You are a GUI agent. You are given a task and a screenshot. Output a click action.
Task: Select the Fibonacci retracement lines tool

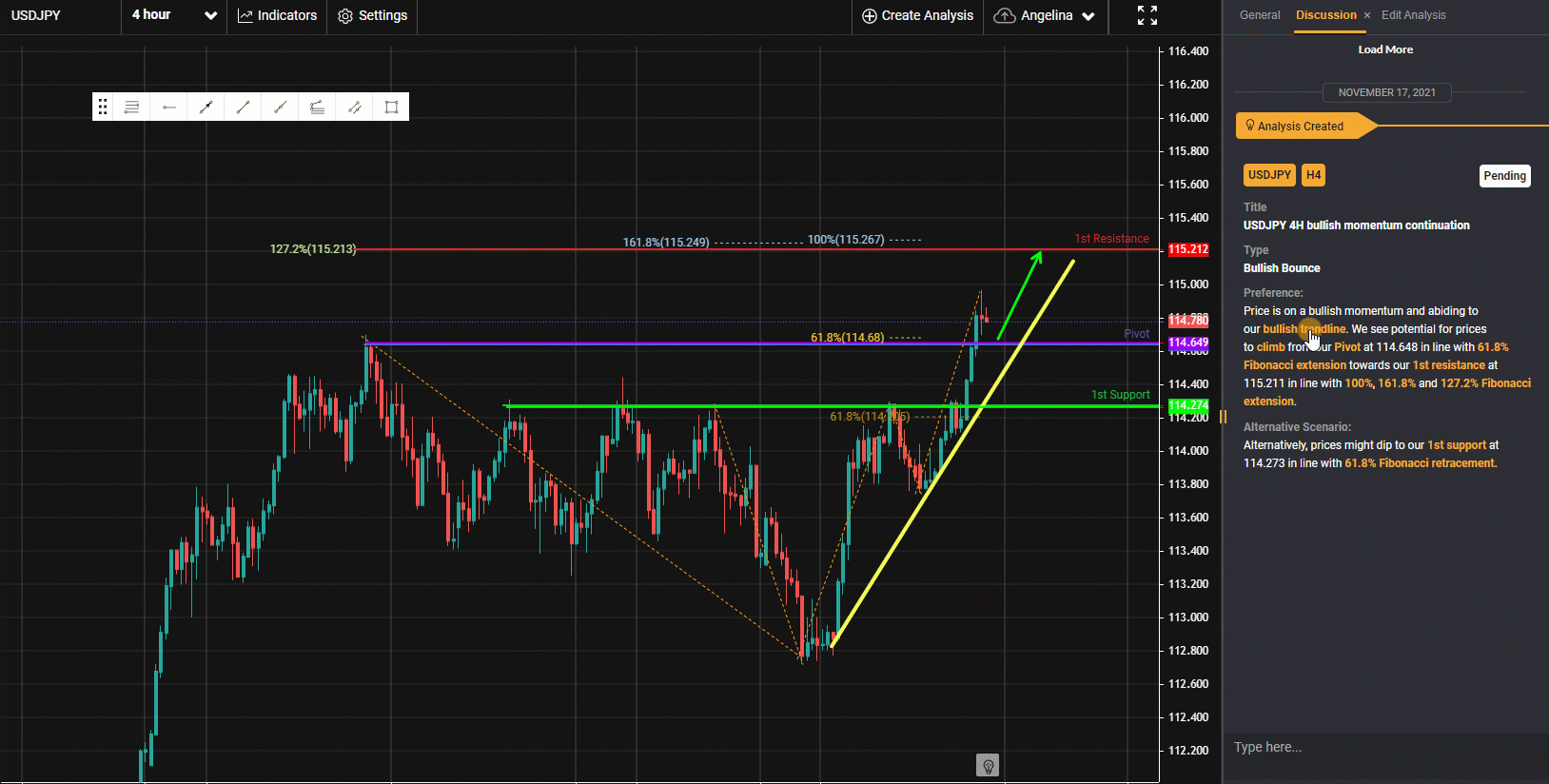(x=131, y=107)
